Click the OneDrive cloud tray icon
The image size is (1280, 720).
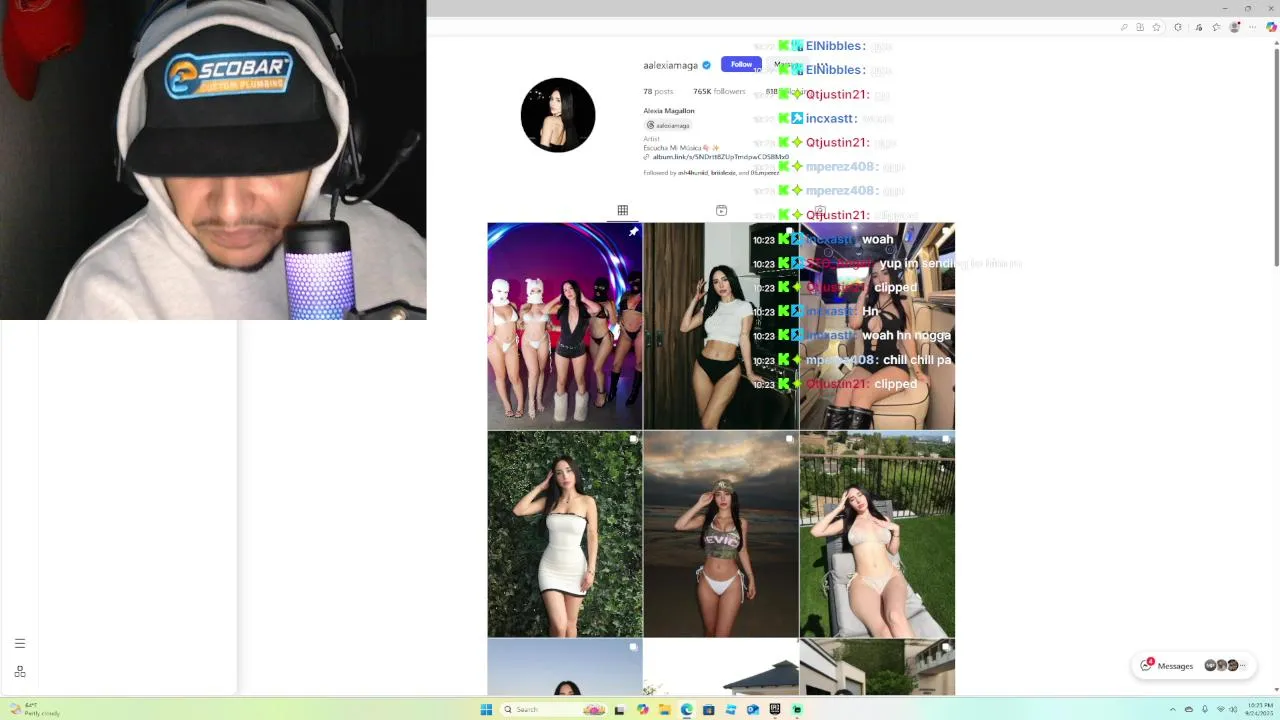(1189, 709)
